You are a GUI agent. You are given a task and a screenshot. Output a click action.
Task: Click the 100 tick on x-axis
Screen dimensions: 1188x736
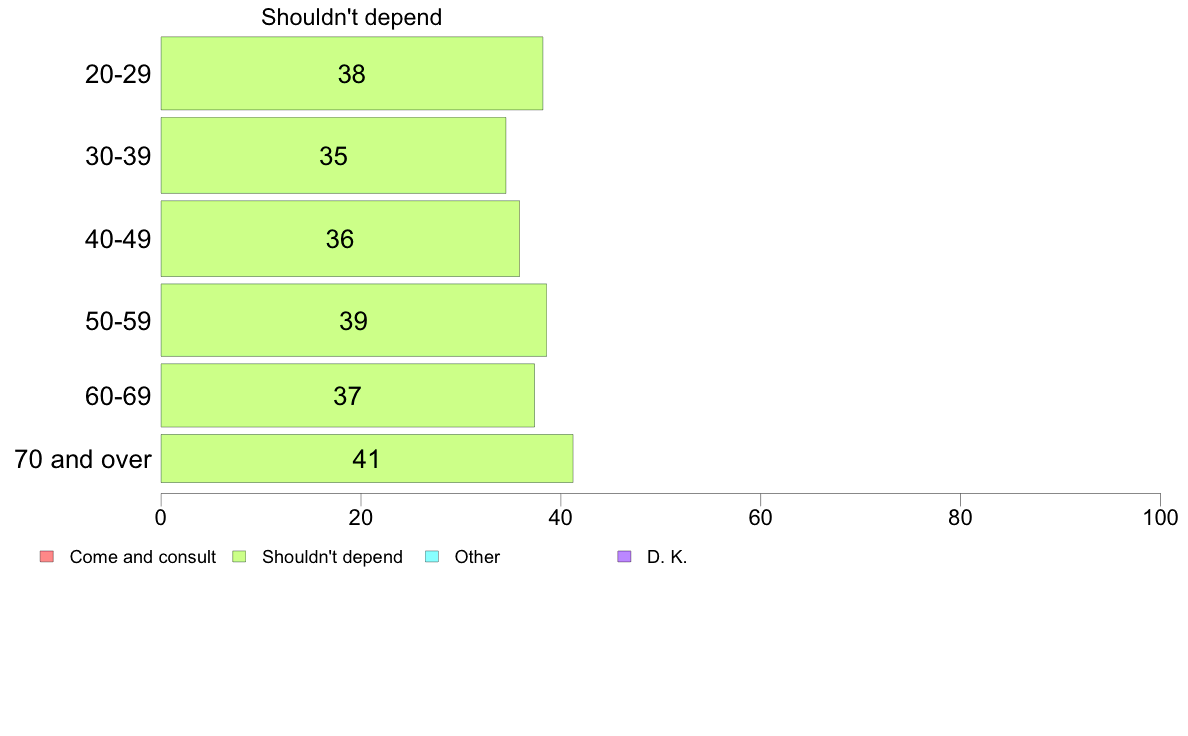pyautogui.click(x=1161, y=518)
